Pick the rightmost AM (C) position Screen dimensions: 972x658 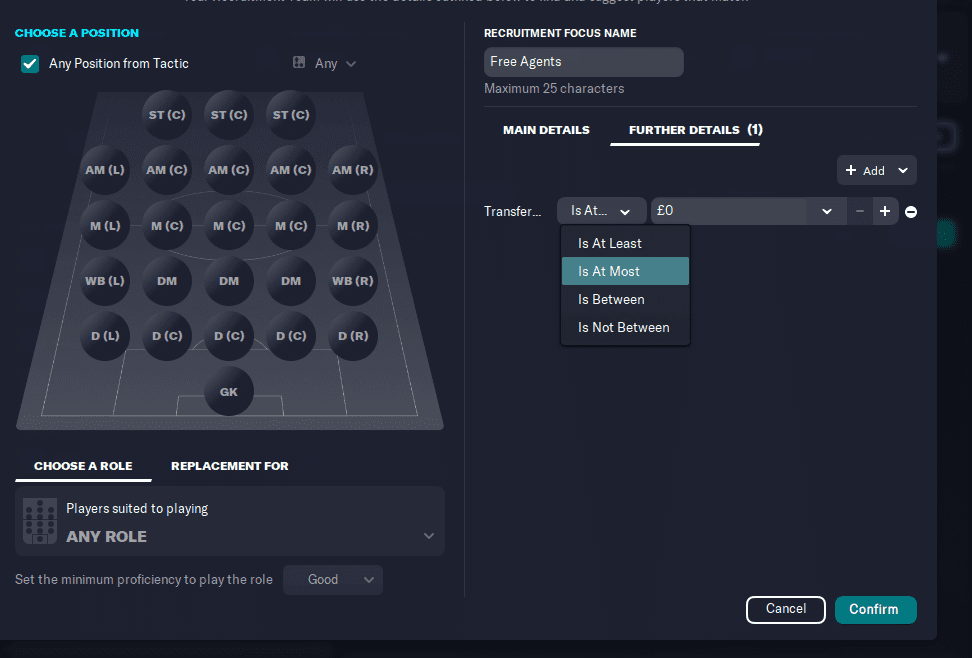[x=291, y=170]
